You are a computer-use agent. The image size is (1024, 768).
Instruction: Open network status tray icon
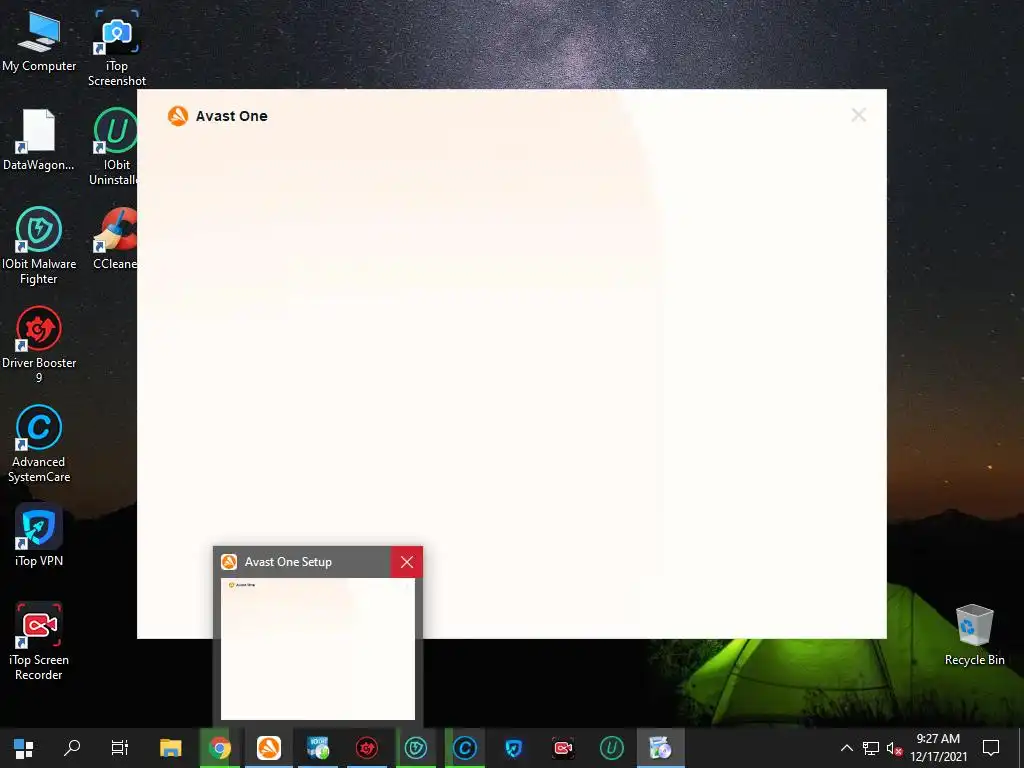pyautogui.click(x=871, y=748)
